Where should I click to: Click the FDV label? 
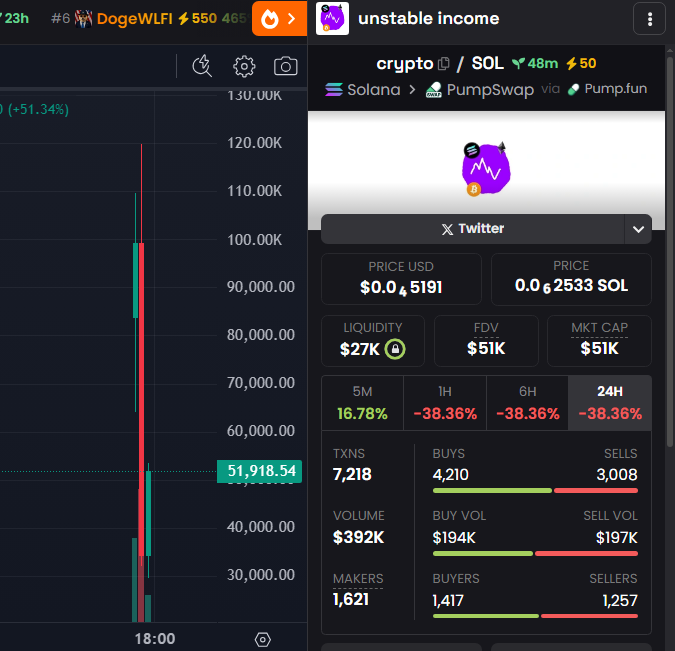pos(486,328)
